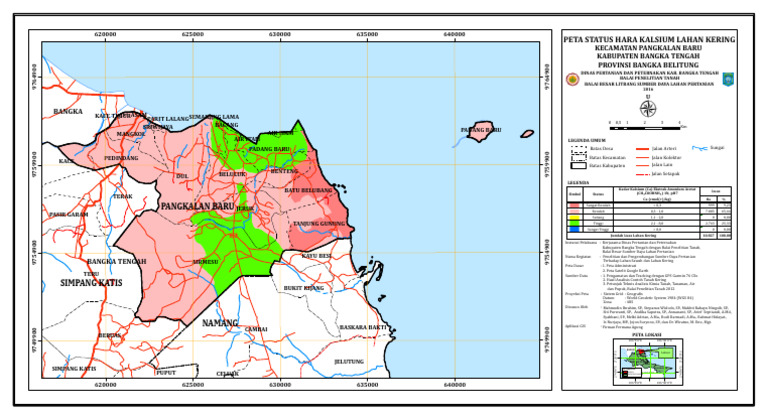Click the map title 'PETA STATUS HARA KALSIUM LAHAN KERING'

(x=648, y=40)
